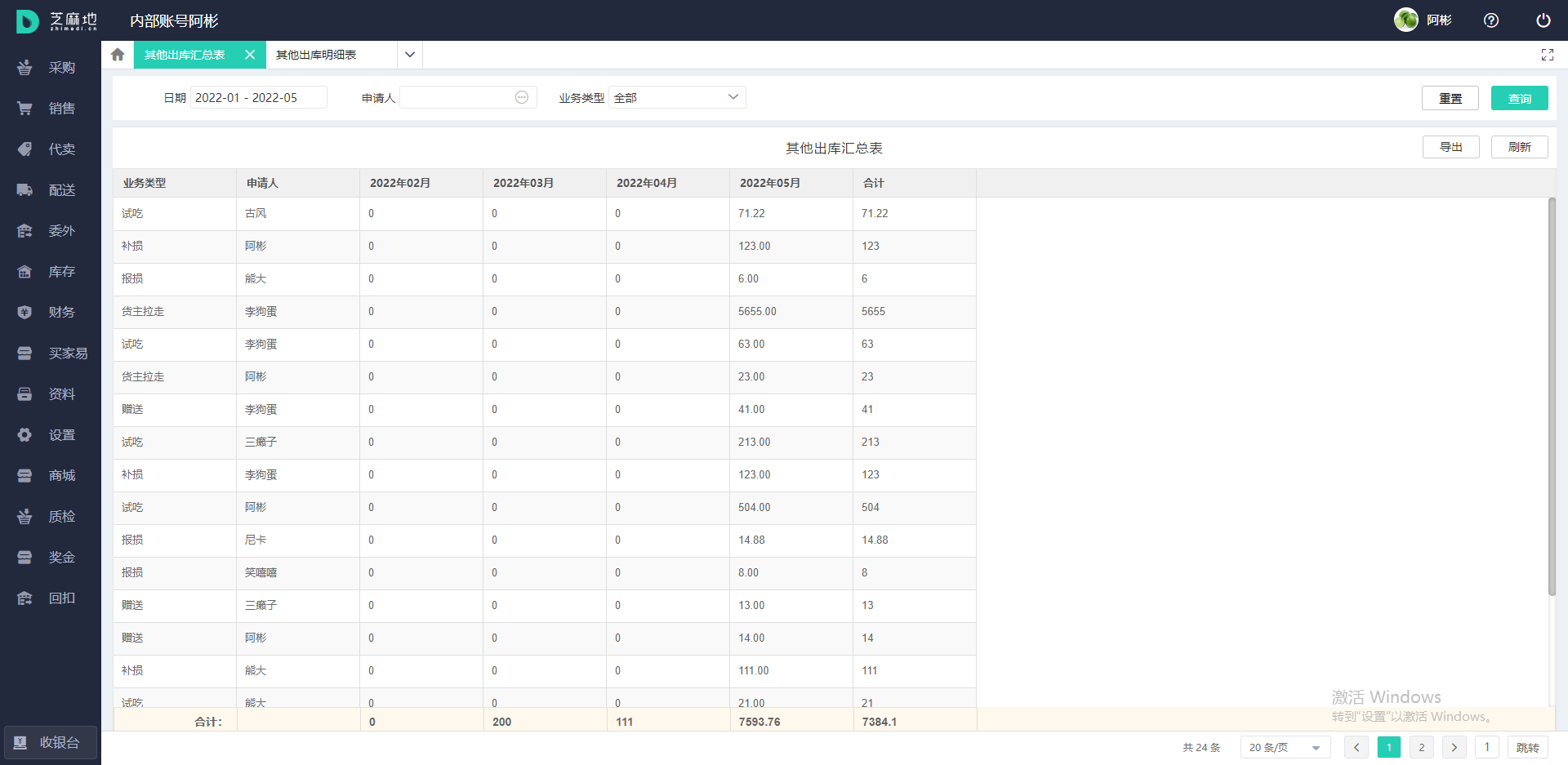Open the 库存 inventory icon
1568x765 pixels.
[24, 272]
